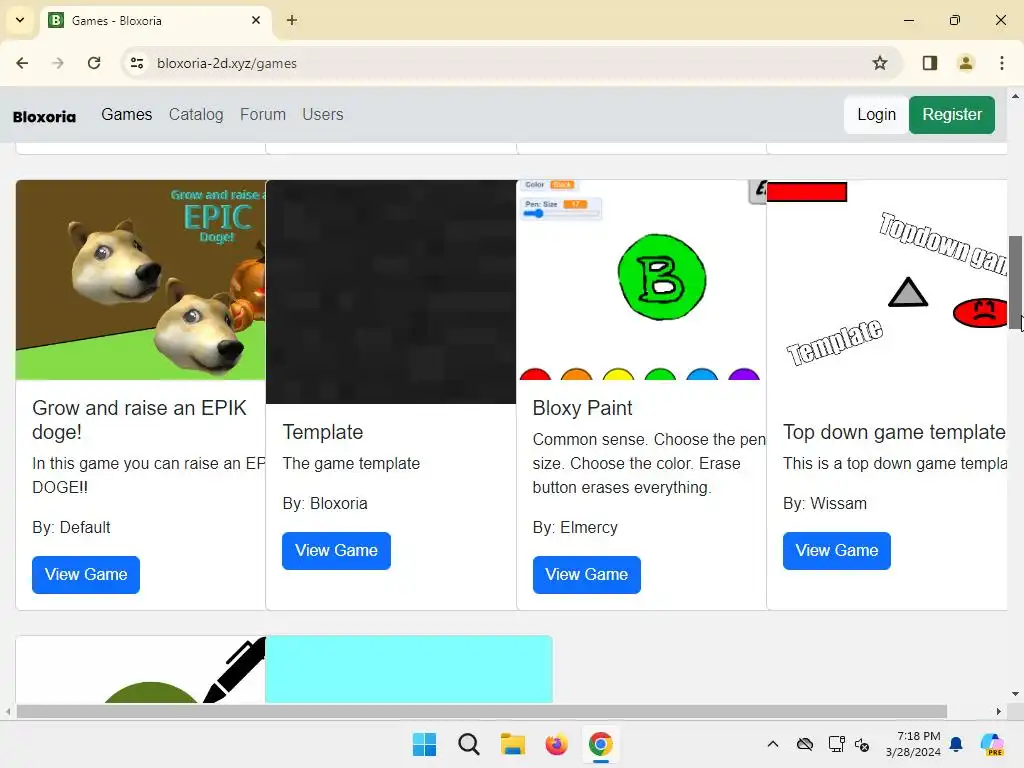This screenshot has width=1024, height=768.
Task: Open site information icon in address bar
Action: click(137, 63)
